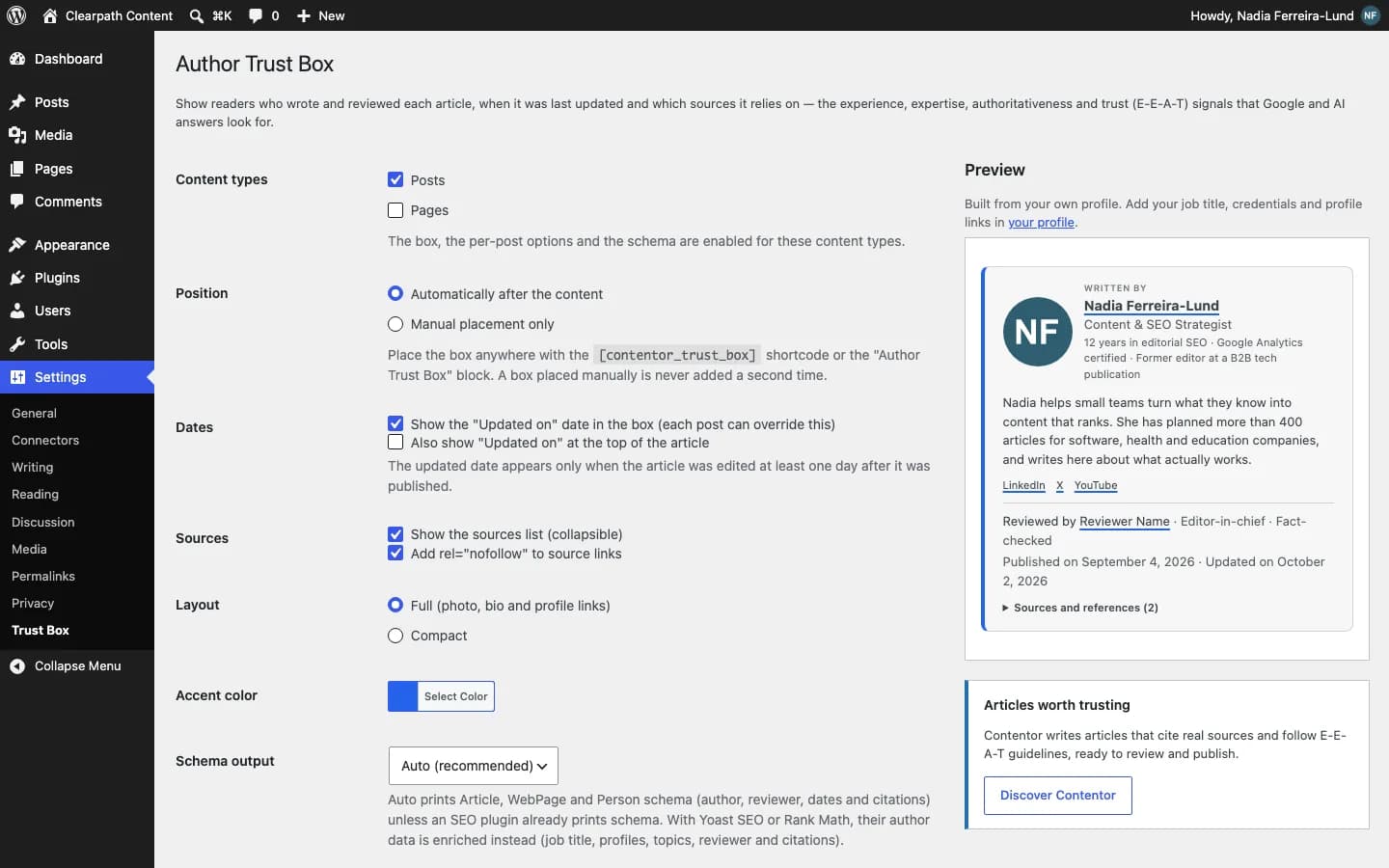Click the Plugins plug icon
The width and height of the screenshot is (1389, 868).
tap(17, 278)
